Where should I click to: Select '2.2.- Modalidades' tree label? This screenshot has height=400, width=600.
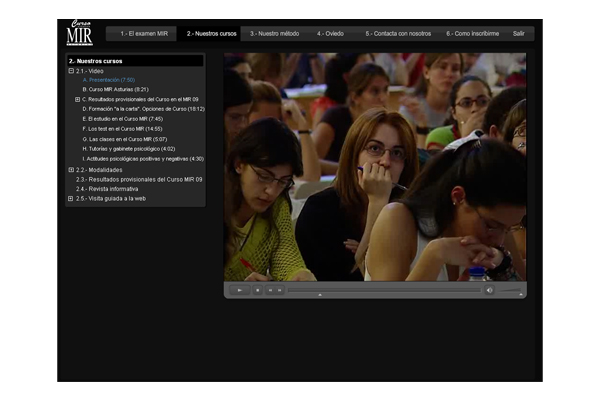pos(99,170)
